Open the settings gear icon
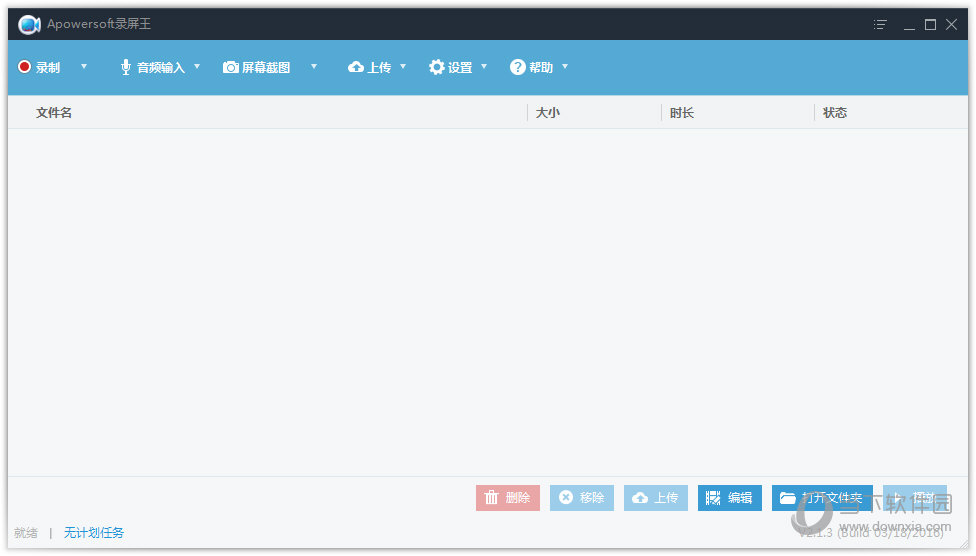The image size is (976, 556). tap(437, 67)
